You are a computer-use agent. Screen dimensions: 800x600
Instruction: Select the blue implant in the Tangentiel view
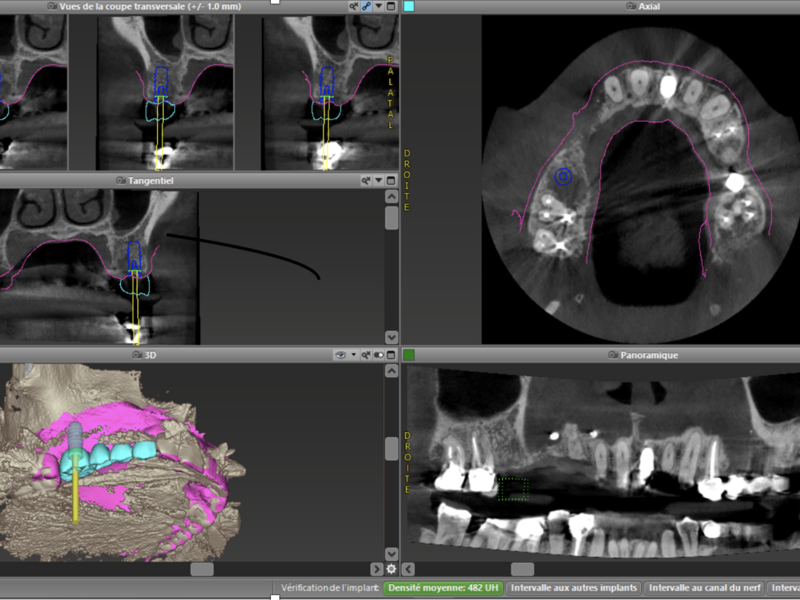coord(134,257)
